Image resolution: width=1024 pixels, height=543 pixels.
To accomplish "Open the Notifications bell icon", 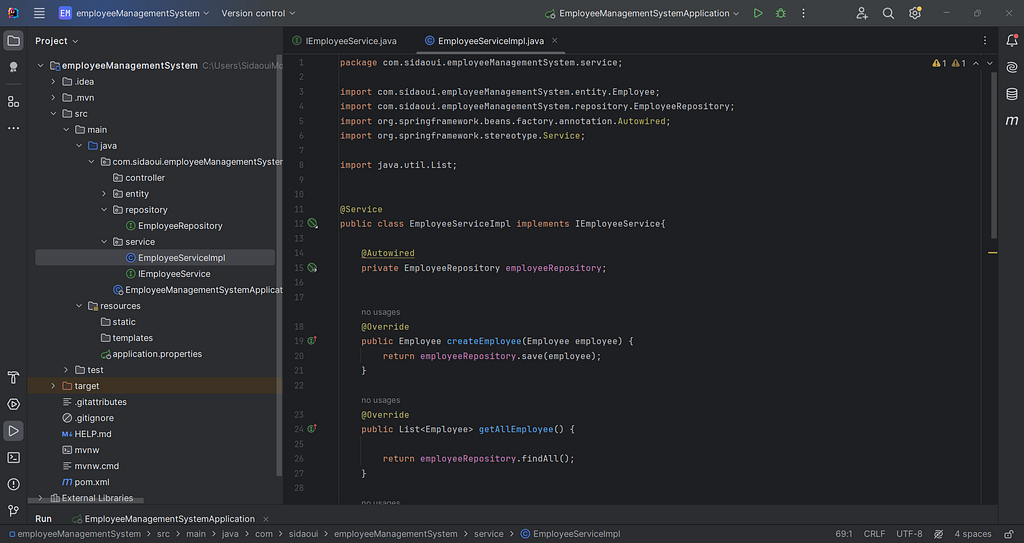I will (x=1012, y=41).
